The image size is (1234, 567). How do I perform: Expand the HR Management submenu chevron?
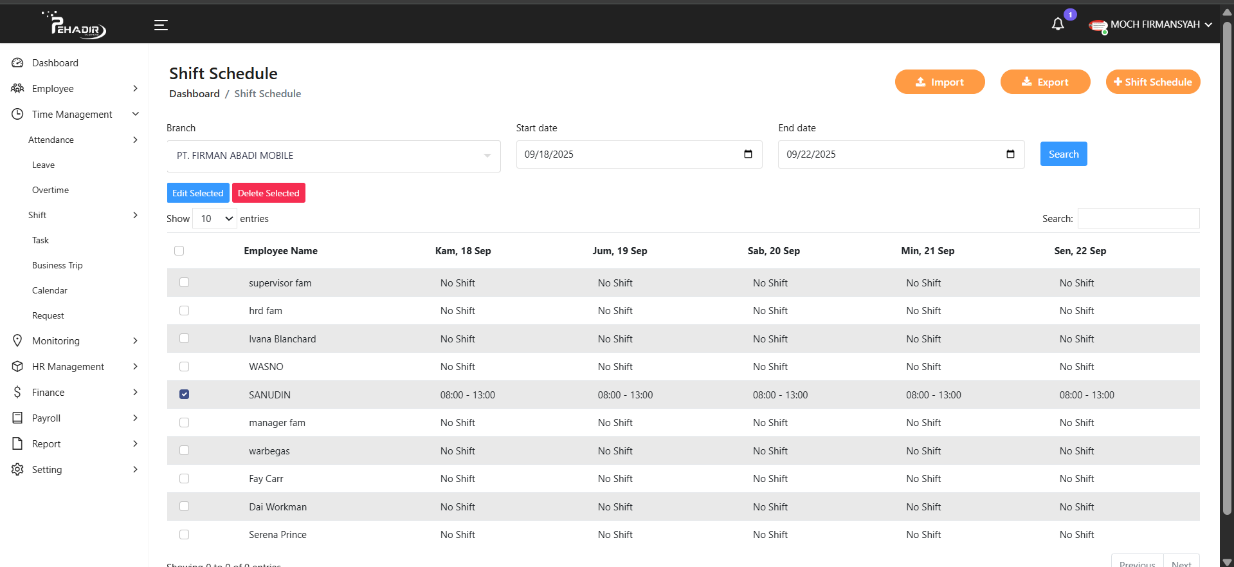click(x=135, y=367)
